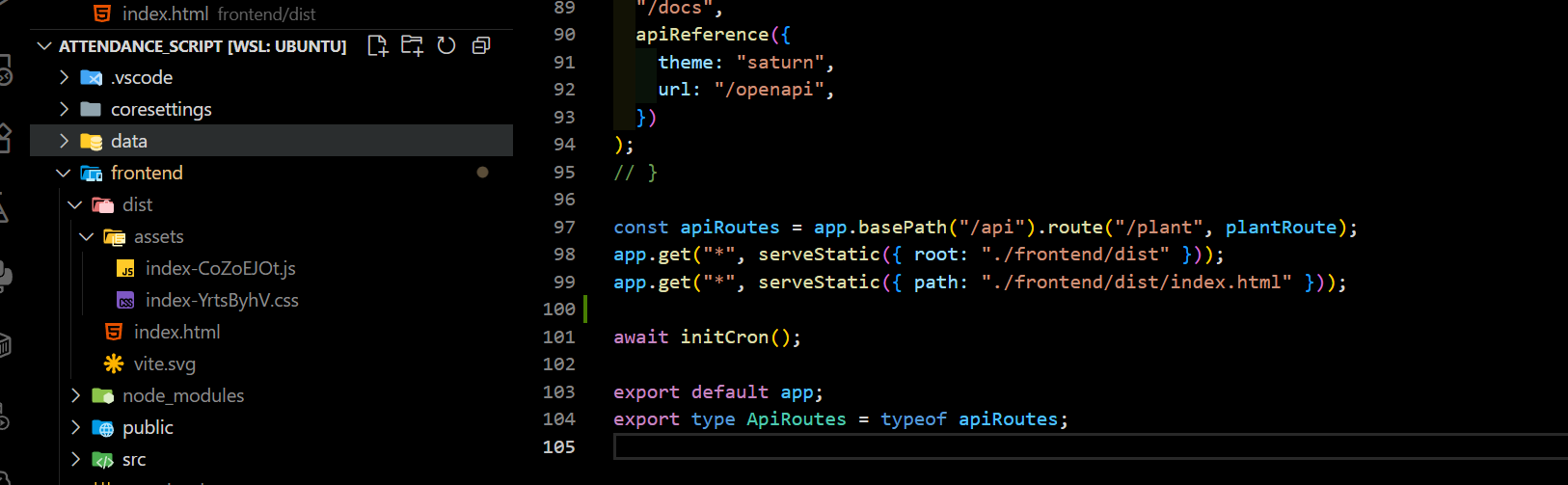Open index-YrtsByhV.css file
This screenshot has height=485, width=1568.
[x=222, y=300]
